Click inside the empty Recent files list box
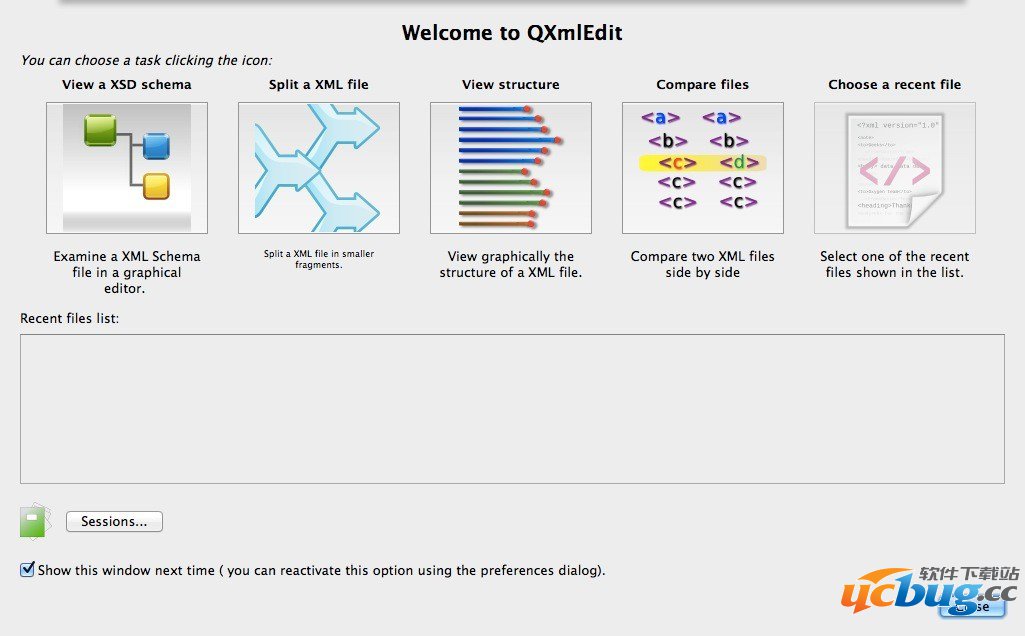 (512, 409)
